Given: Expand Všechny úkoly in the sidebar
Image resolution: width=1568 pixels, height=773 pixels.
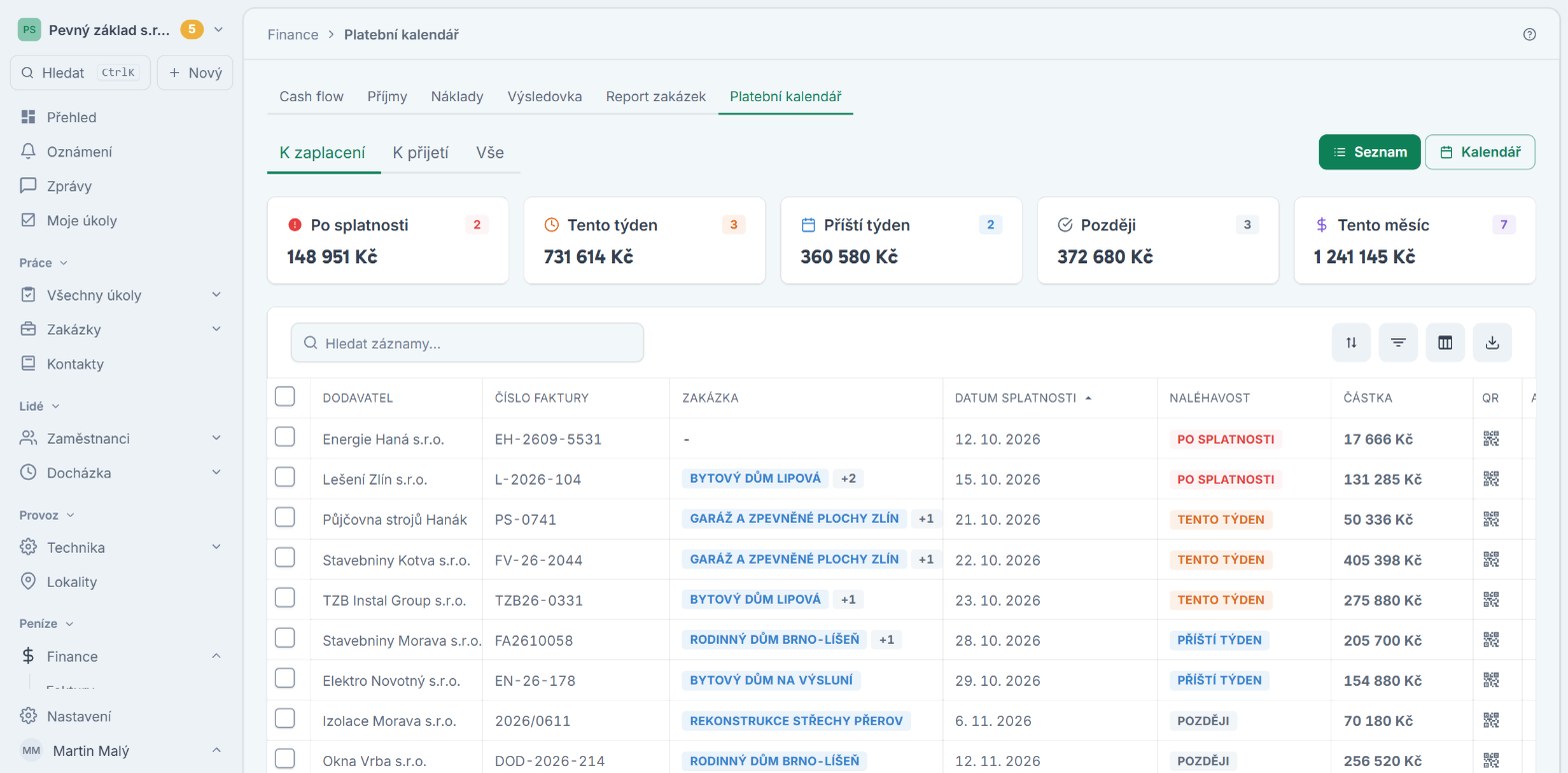Looking at the screenshot, I should (217, 295).
